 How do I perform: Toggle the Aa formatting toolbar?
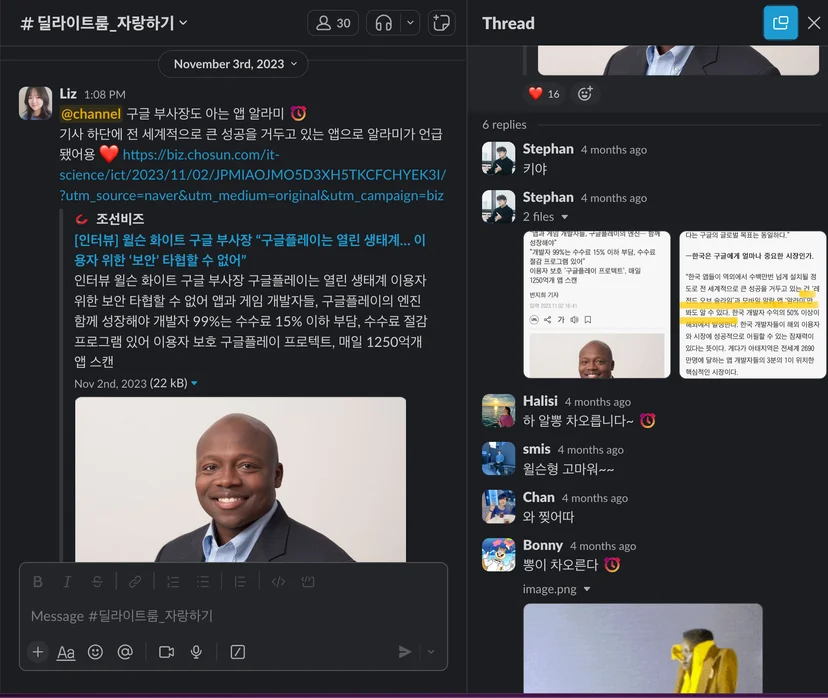[65, 653]
